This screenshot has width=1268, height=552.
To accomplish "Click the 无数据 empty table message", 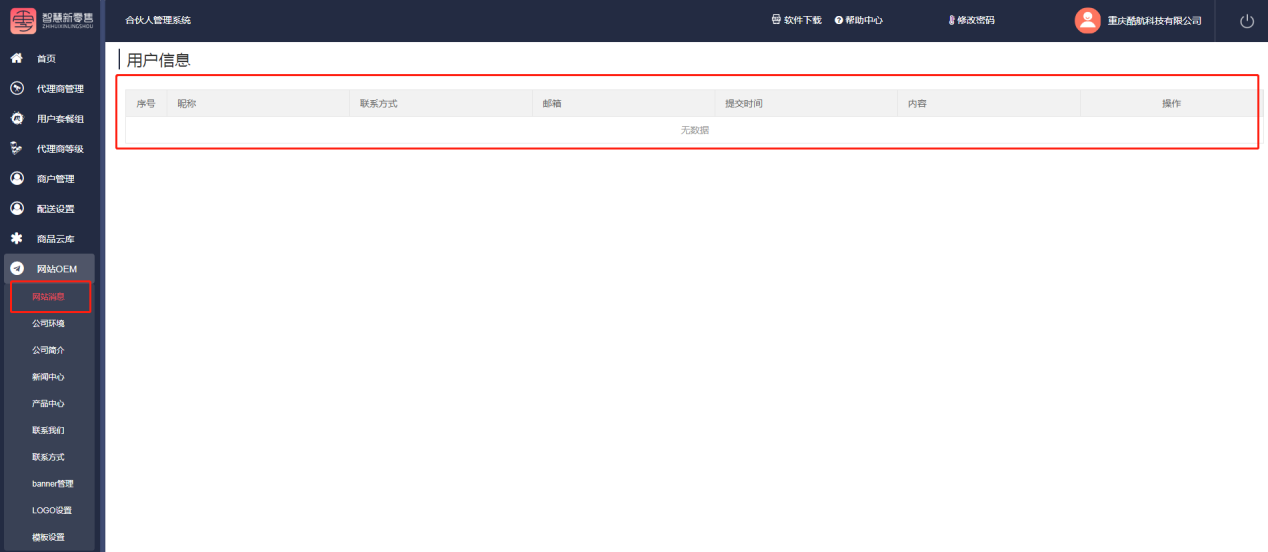I will 695,130.
